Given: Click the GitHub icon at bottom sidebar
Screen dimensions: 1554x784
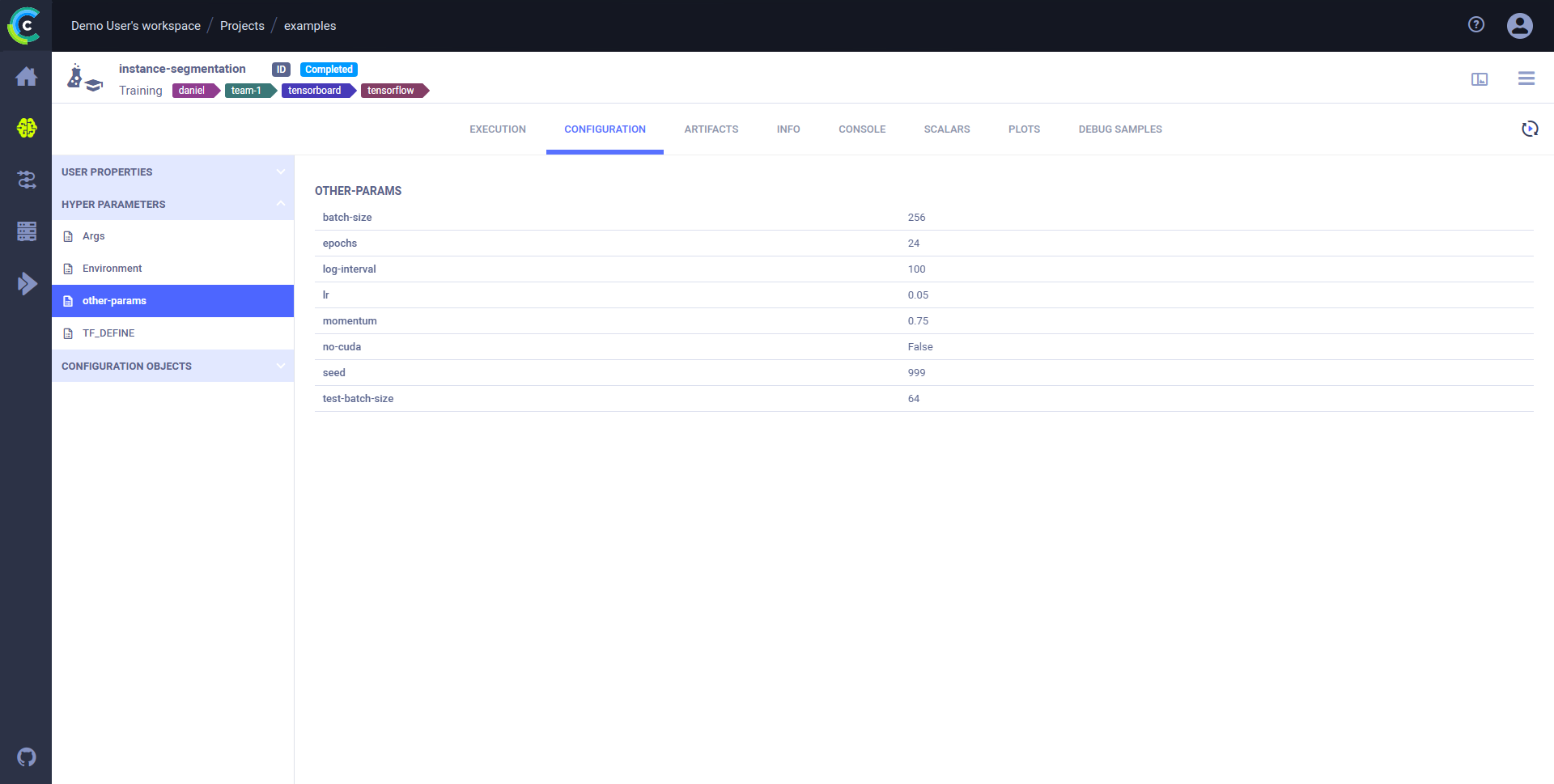Looking at the screenshot, I should pos(26,756).
